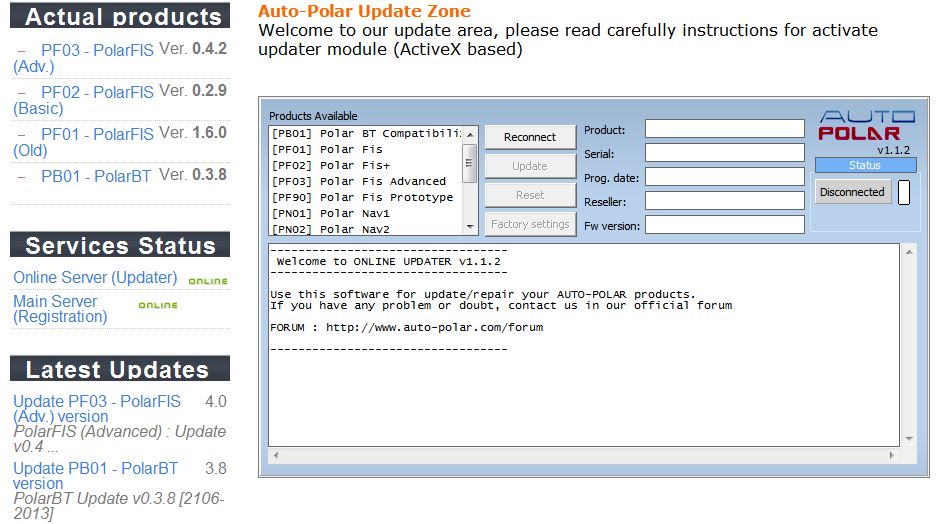Click the log area scroll up arrow
Image resolution: width=938 pixels, height=524 pixels.
(x=909, y=252)
